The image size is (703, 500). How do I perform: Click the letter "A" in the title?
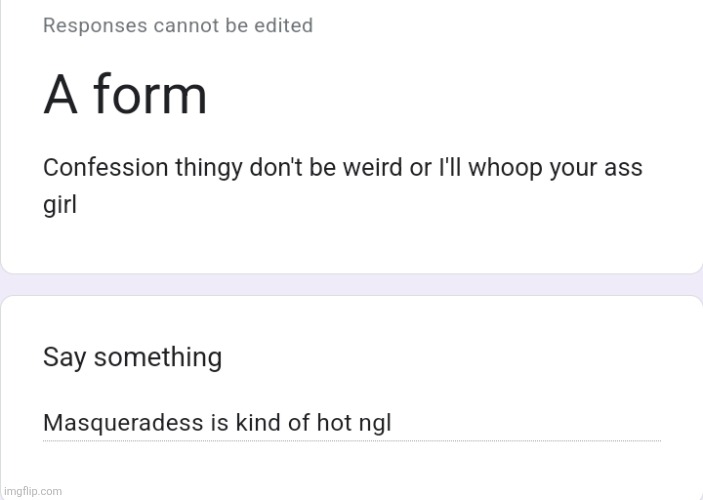tap(60, 95)
